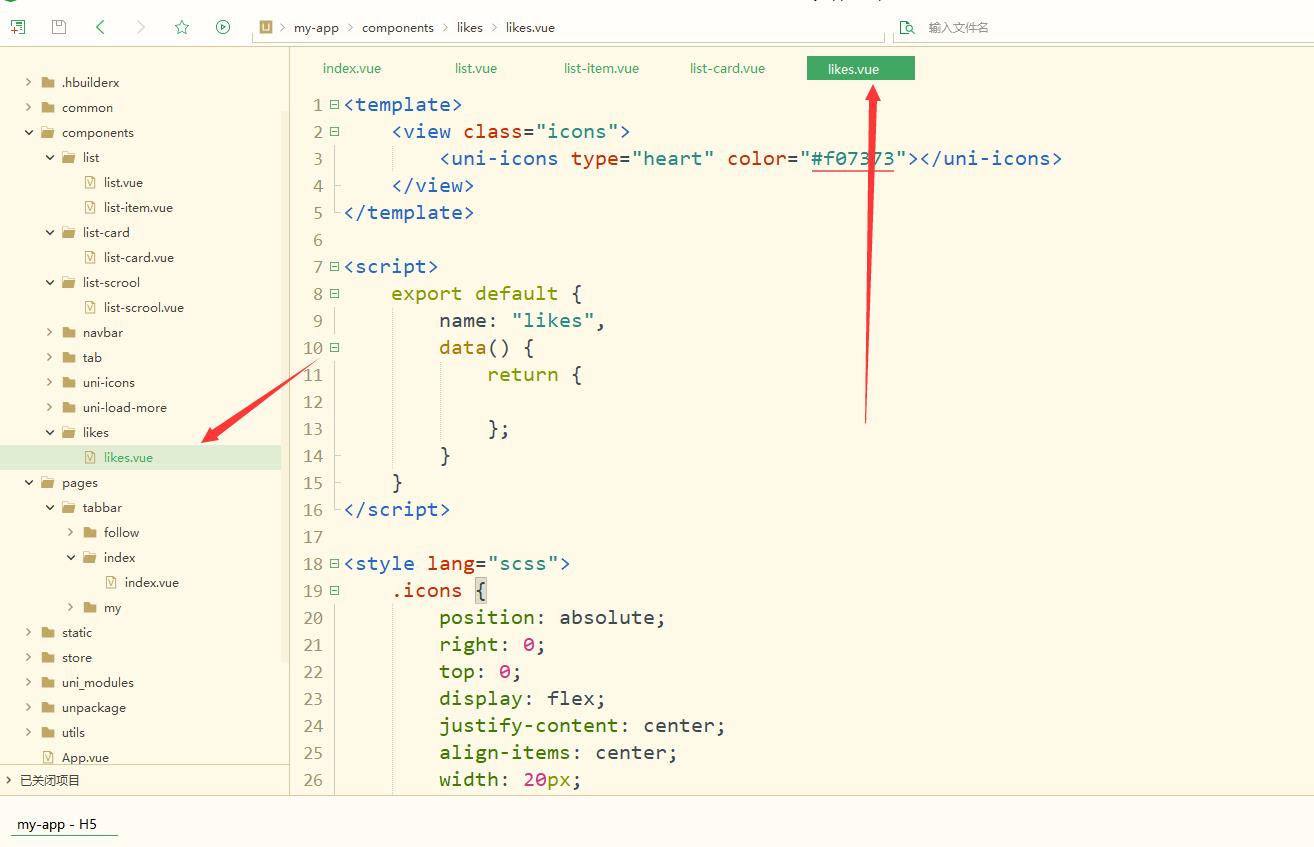Collapse the tabbar folder
The height and width of the screenshot is (847, 1314).
(50, 507)
